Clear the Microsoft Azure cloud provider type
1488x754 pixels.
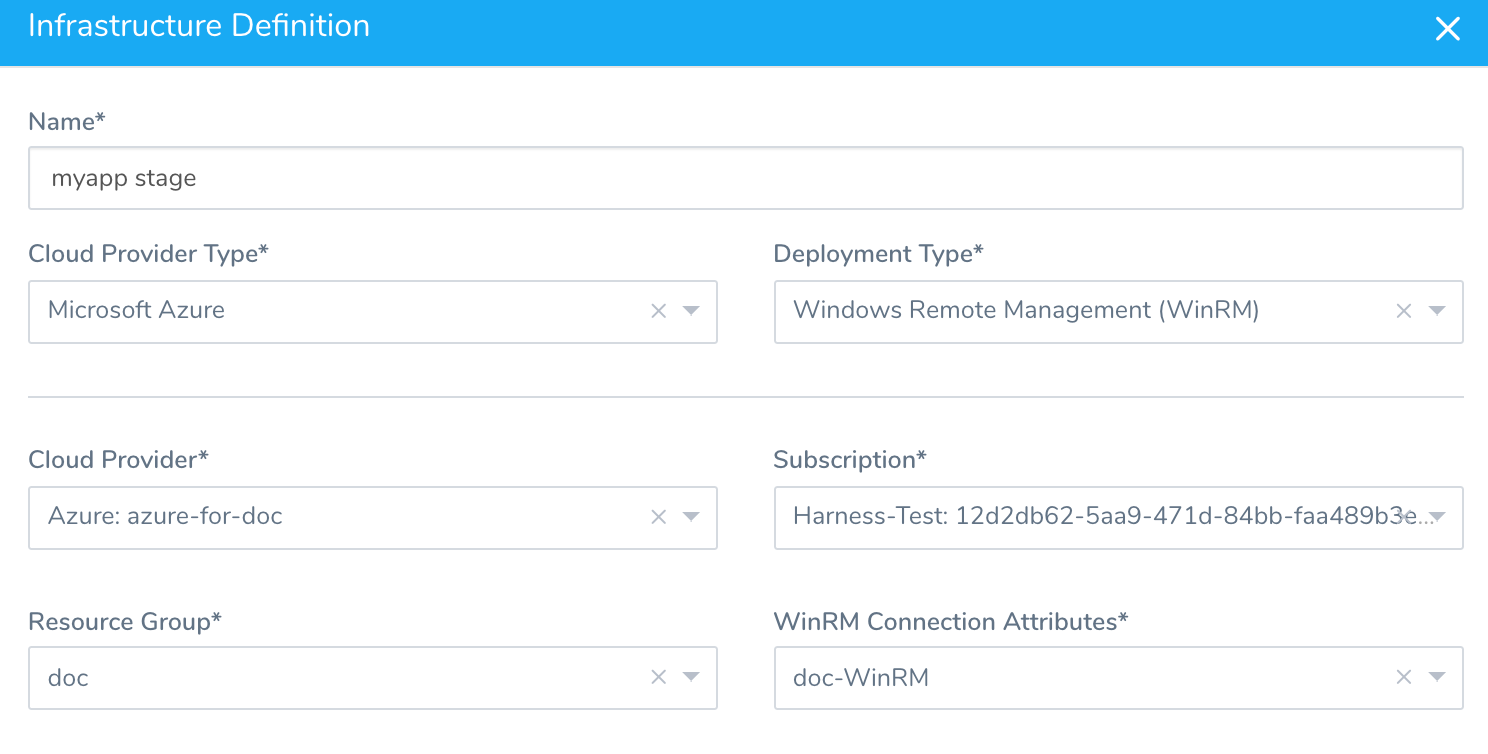(658, 311)
